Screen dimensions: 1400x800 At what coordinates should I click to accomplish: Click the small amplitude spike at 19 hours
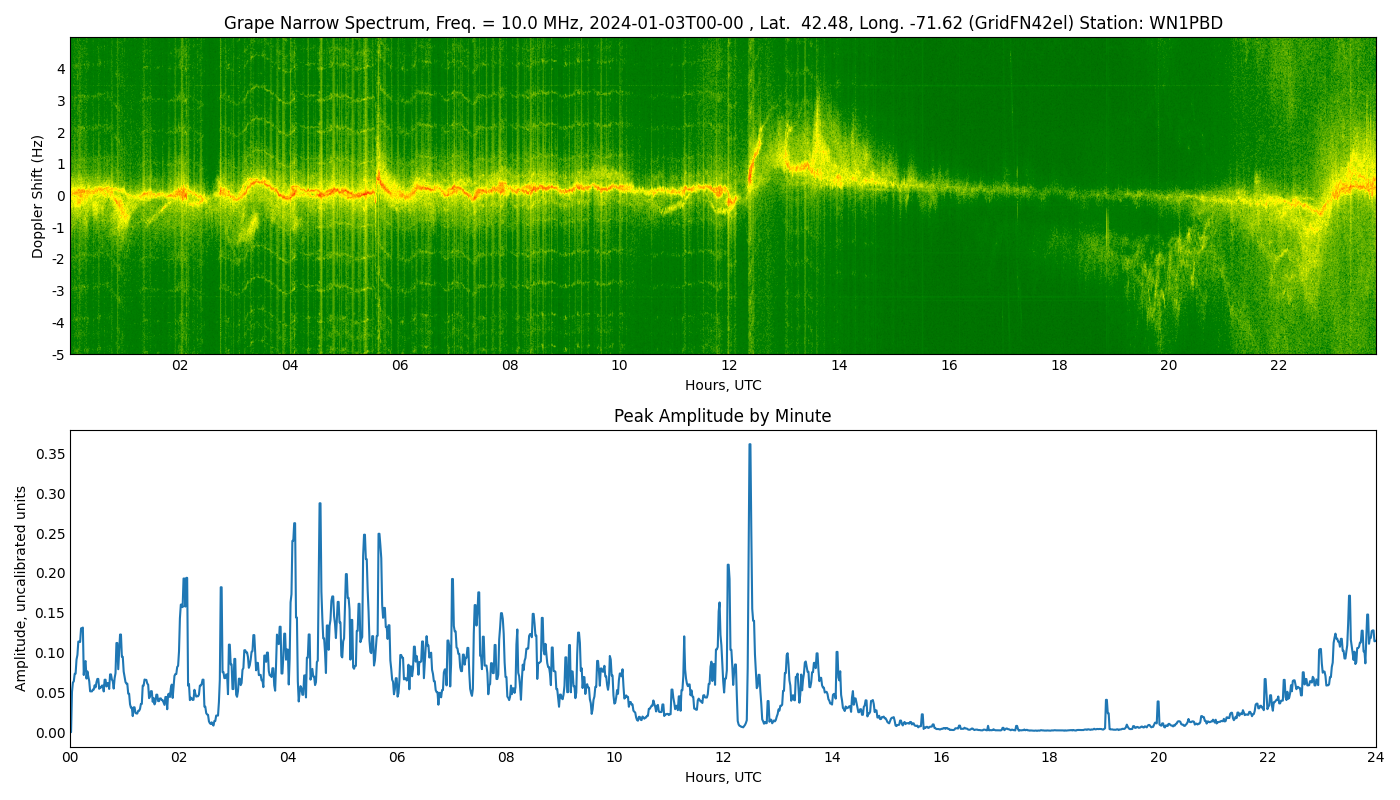tap(1105, 701)
